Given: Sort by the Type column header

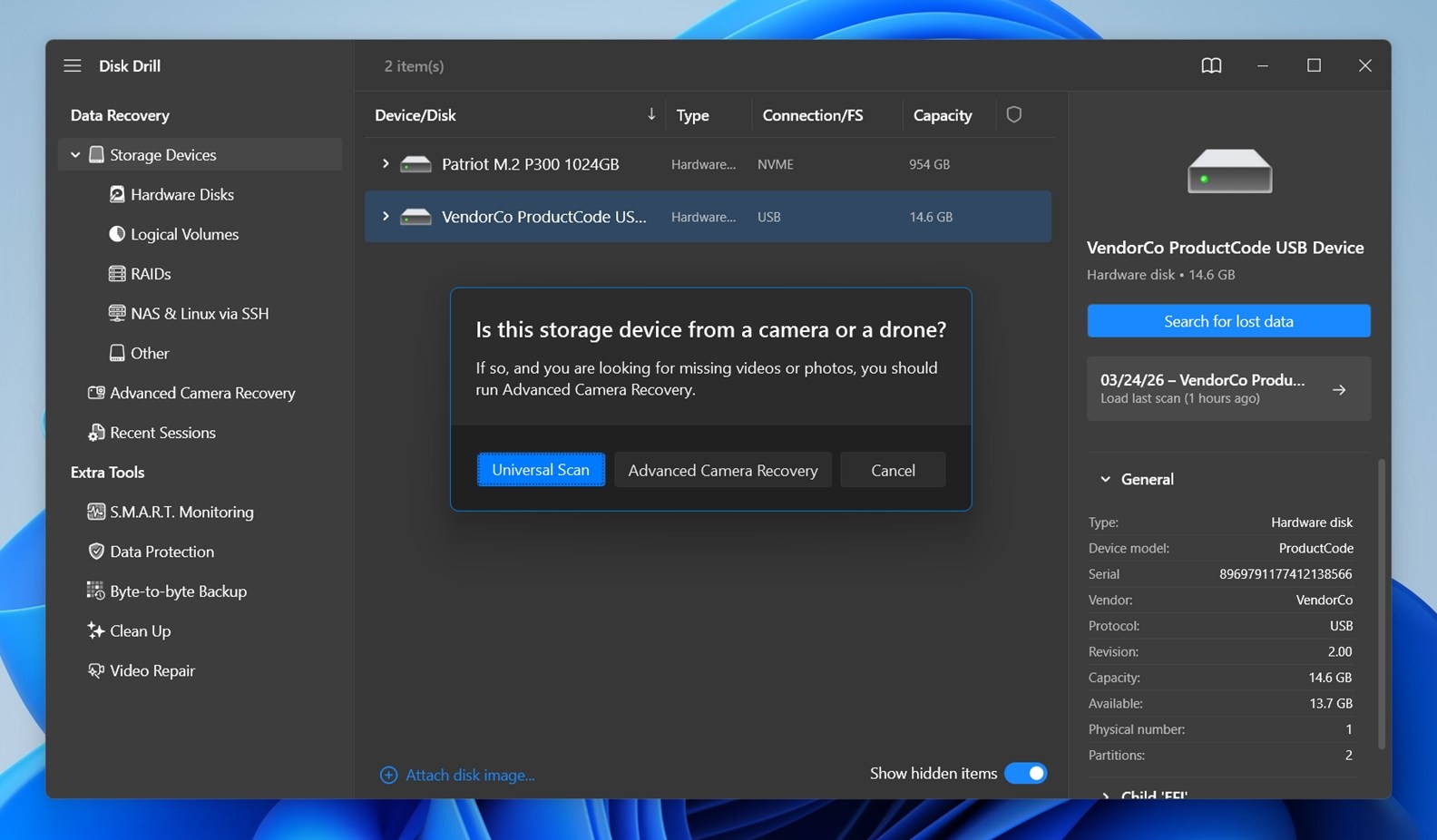Looking at the screenshot, I should point(693,115).
